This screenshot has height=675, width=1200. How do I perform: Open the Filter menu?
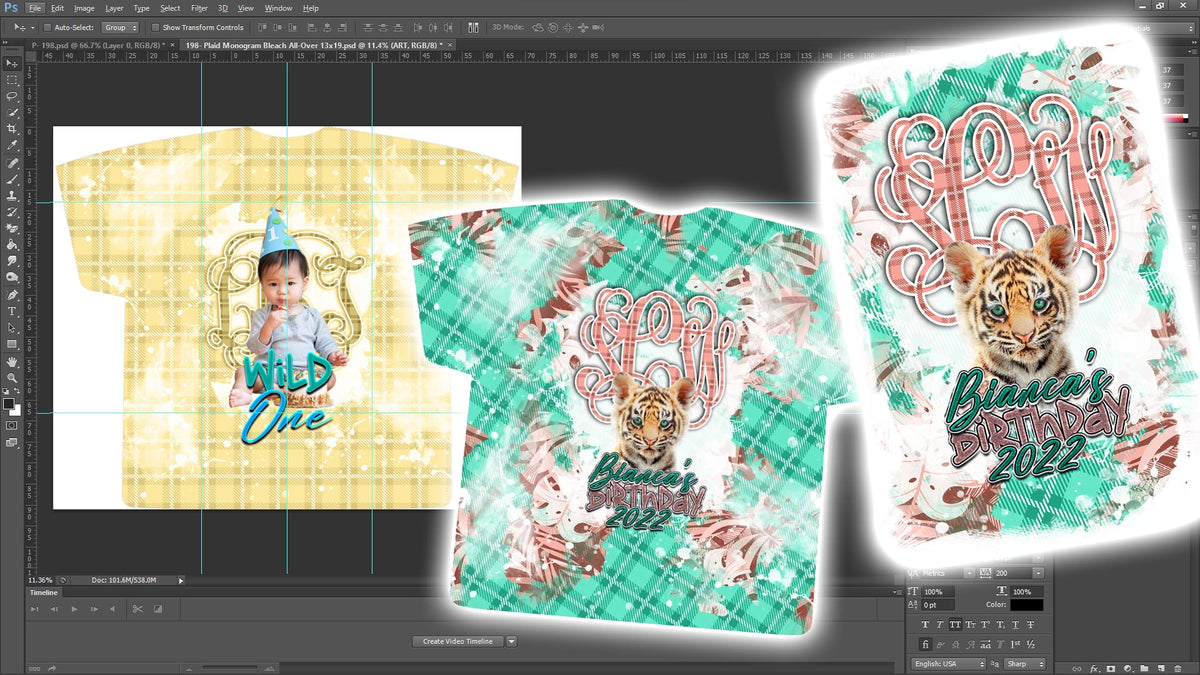click(199, 8)
